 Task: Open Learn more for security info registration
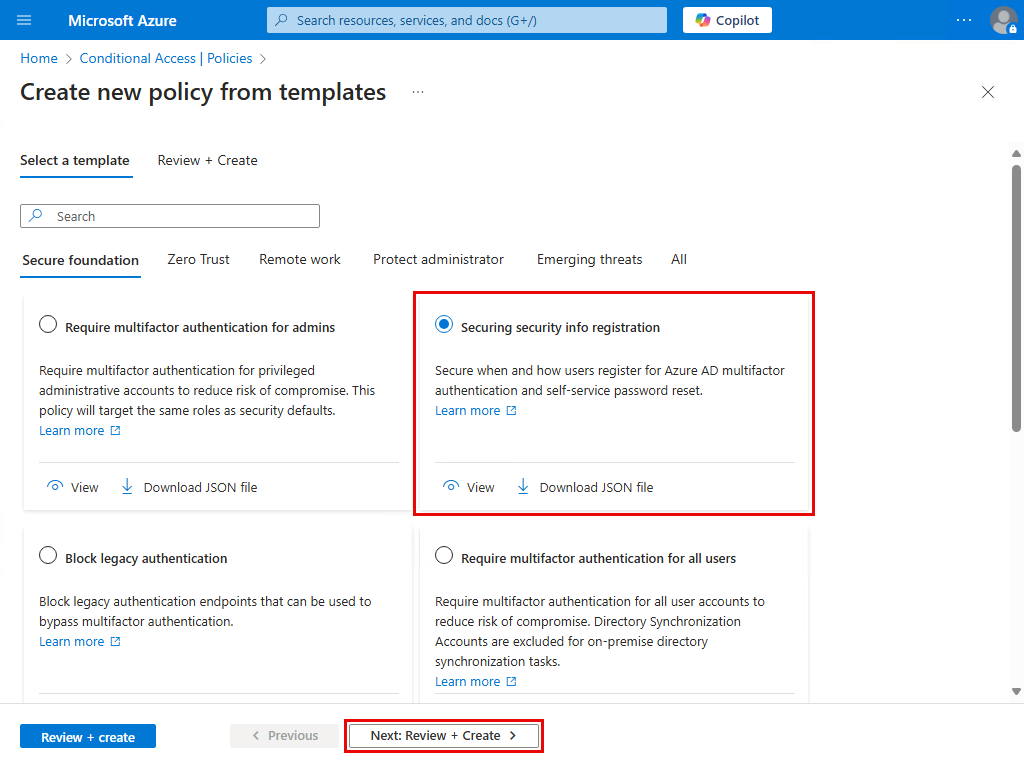click(x=468, y=411)
